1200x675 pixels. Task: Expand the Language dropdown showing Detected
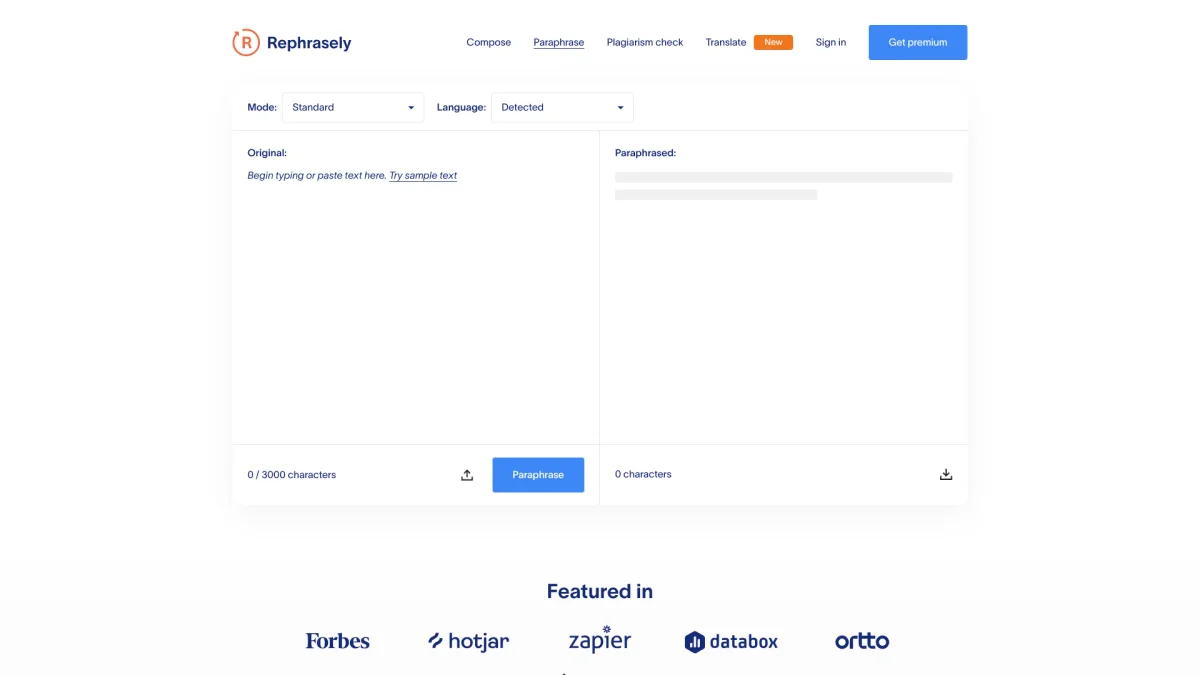562,107
